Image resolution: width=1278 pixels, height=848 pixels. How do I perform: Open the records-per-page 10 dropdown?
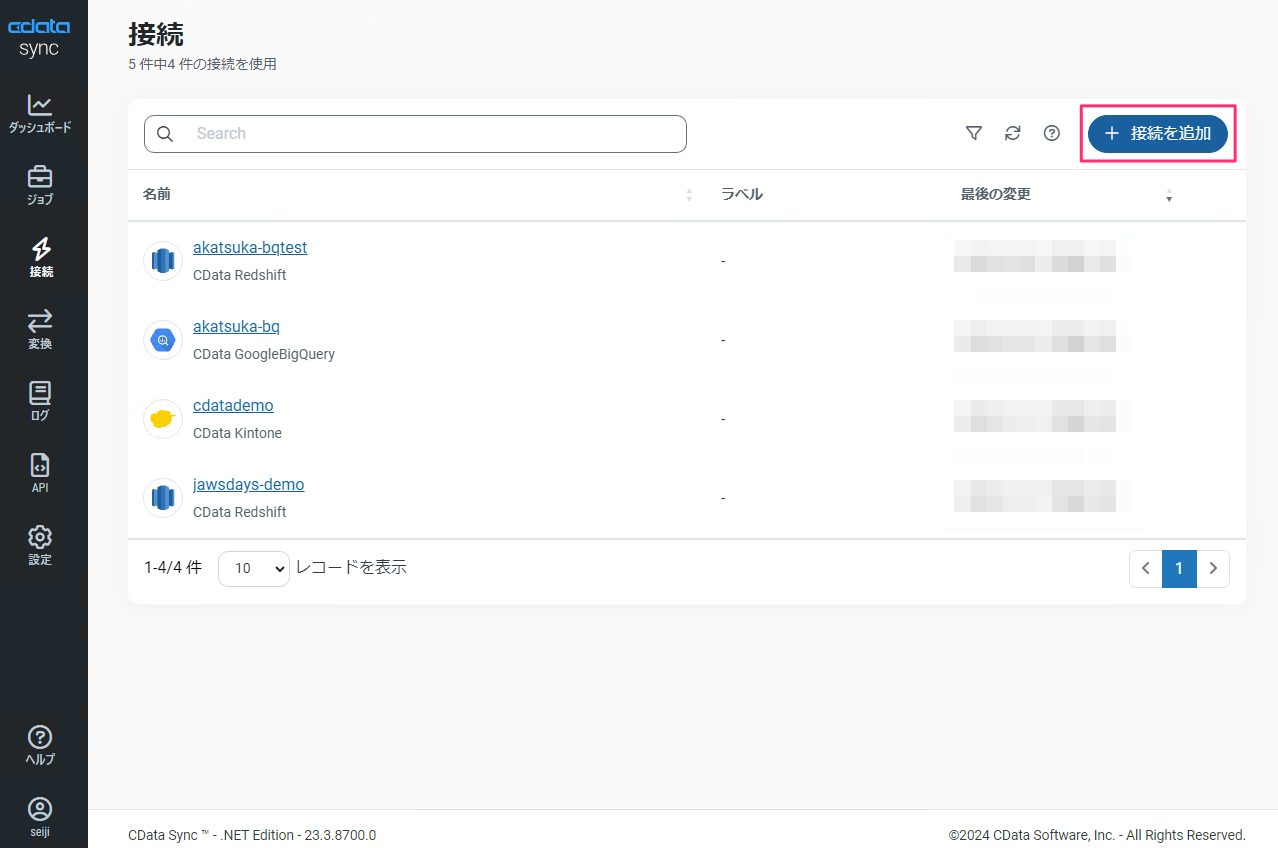click(254, 568)
